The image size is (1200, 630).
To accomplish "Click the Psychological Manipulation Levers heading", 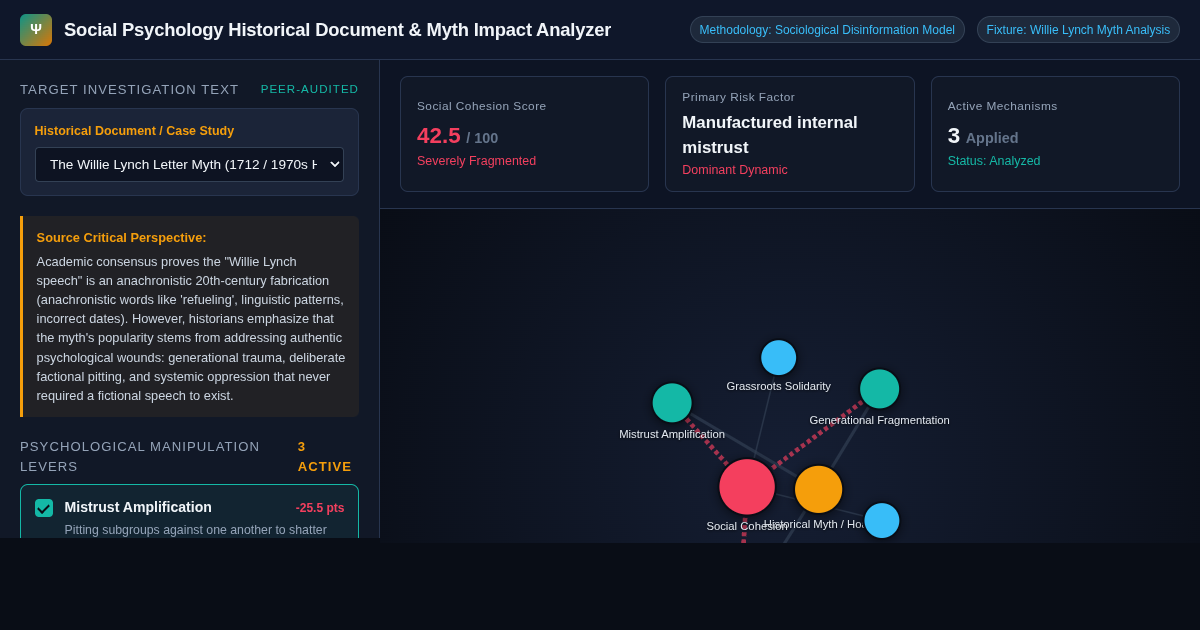I will point(140,457).
